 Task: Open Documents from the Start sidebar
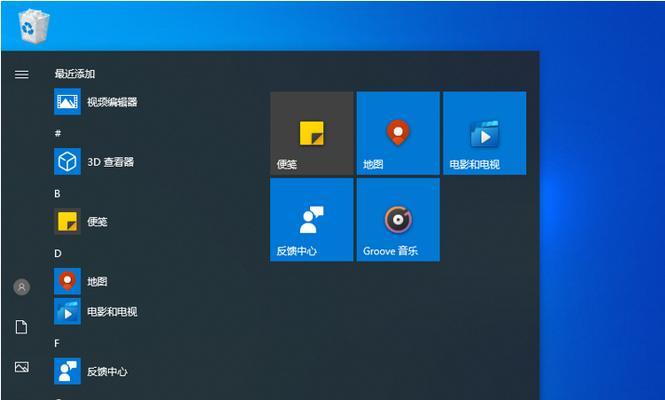[x=22, y=327]
